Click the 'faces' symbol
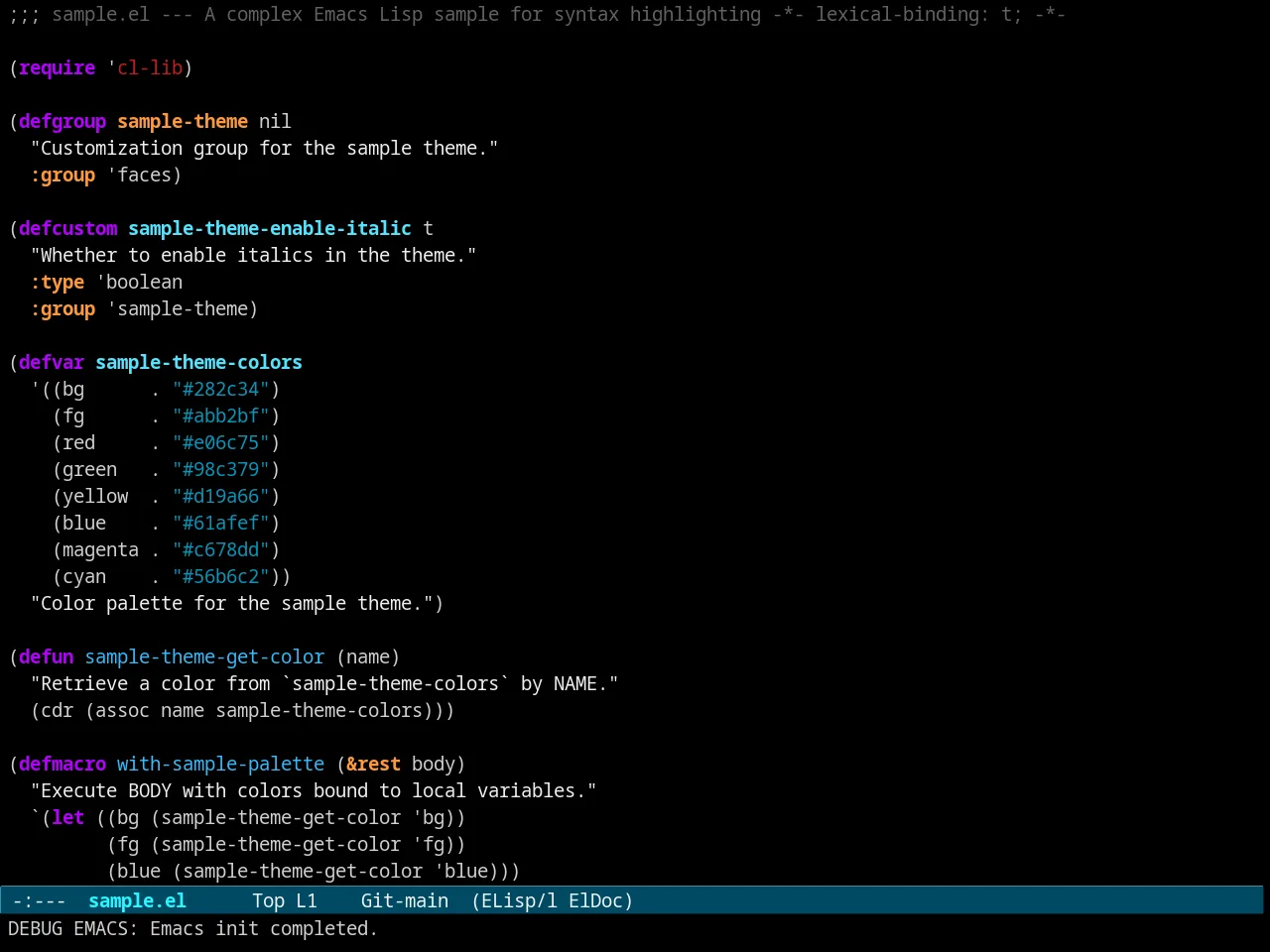1270x952 pixels. pos(145,175)
